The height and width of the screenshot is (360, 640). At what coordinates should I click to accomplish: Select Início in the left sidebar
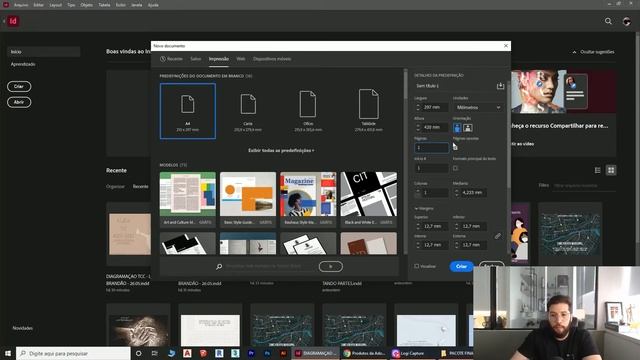click(x=44, y=52)
